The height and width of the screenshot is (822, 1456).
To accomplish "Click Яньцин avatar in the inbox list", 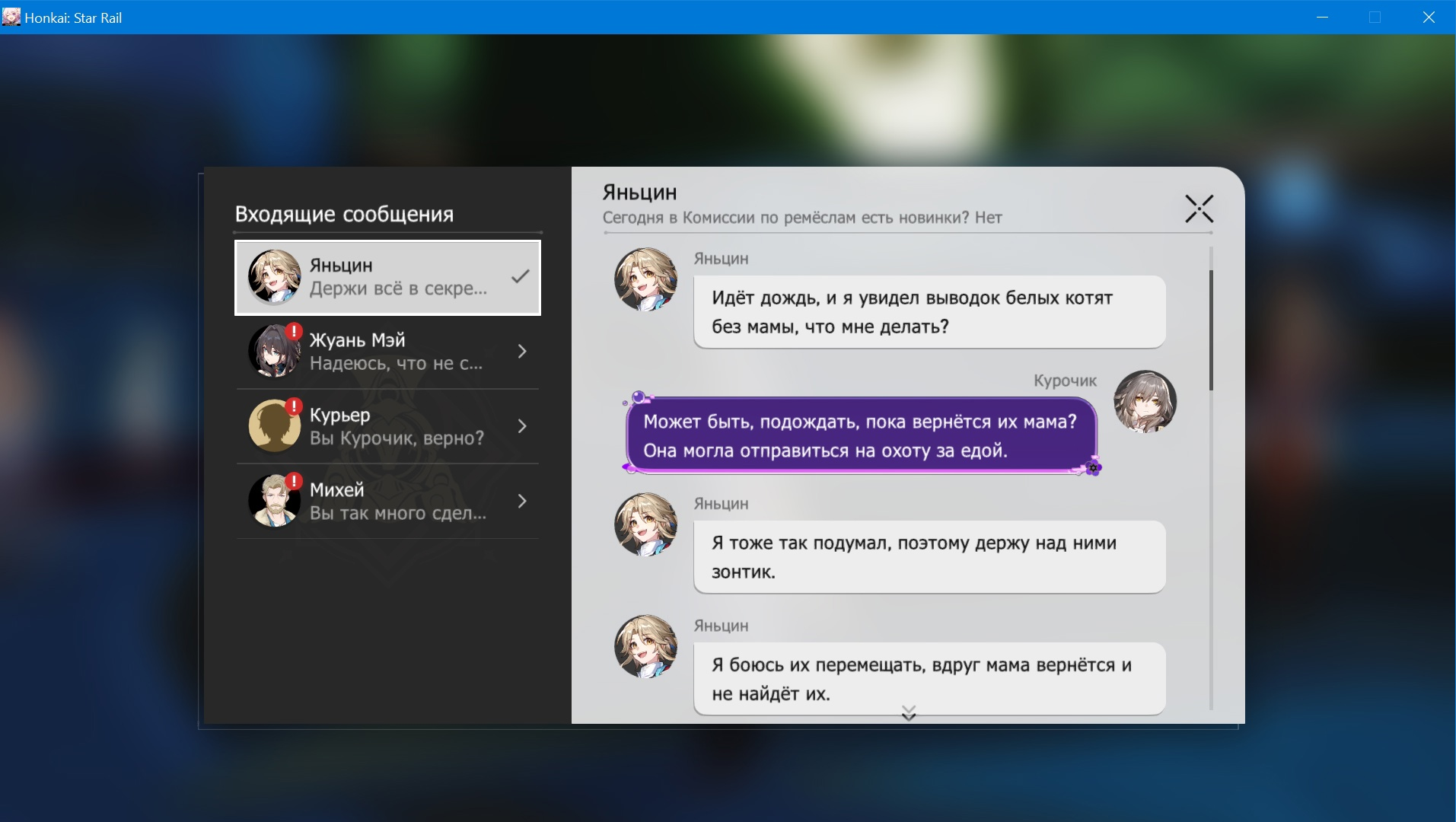I will click(274, 276).
